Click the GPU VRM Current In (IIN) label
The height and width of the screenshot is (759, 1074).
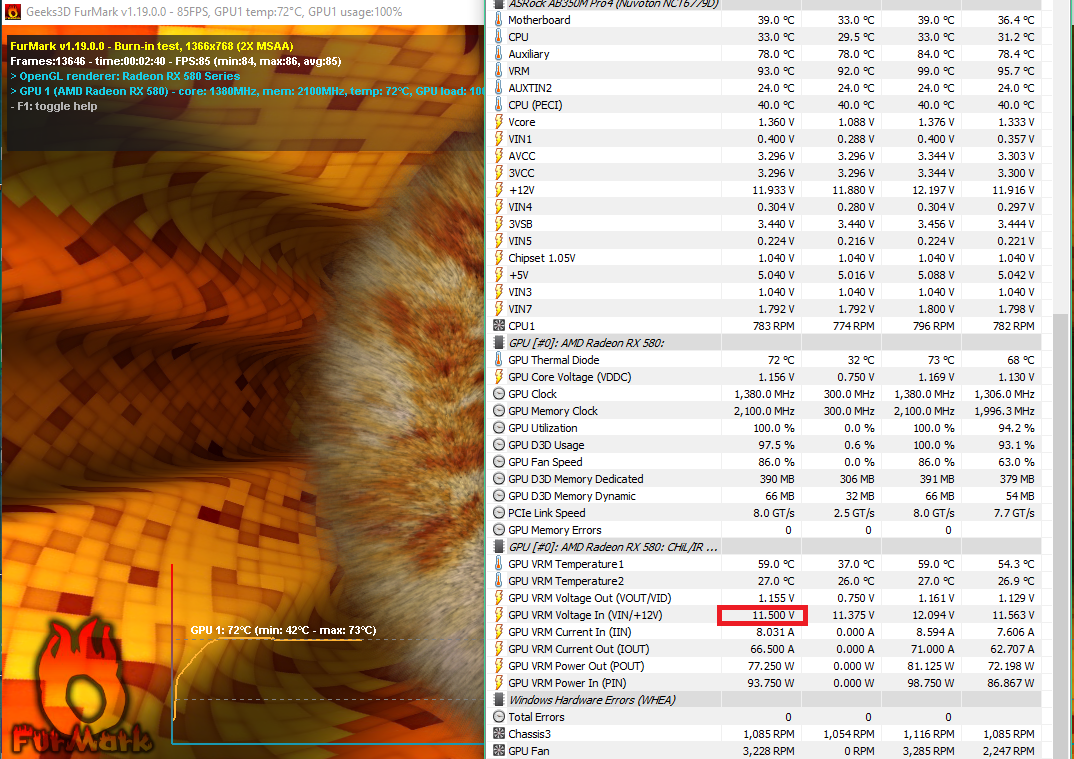pos(570,632)
